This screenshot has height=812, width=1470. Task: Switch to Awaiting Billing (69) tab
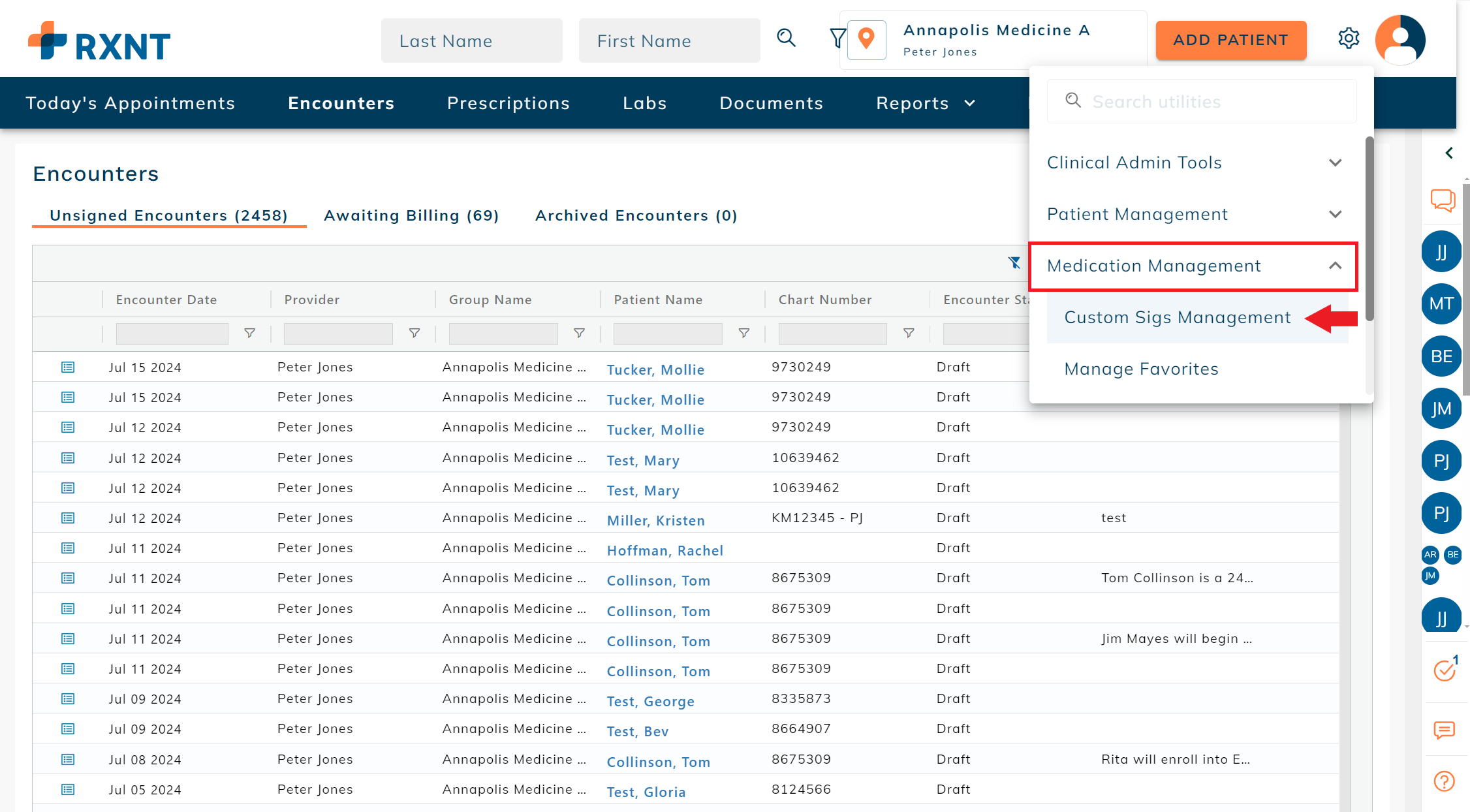(411, 216)
